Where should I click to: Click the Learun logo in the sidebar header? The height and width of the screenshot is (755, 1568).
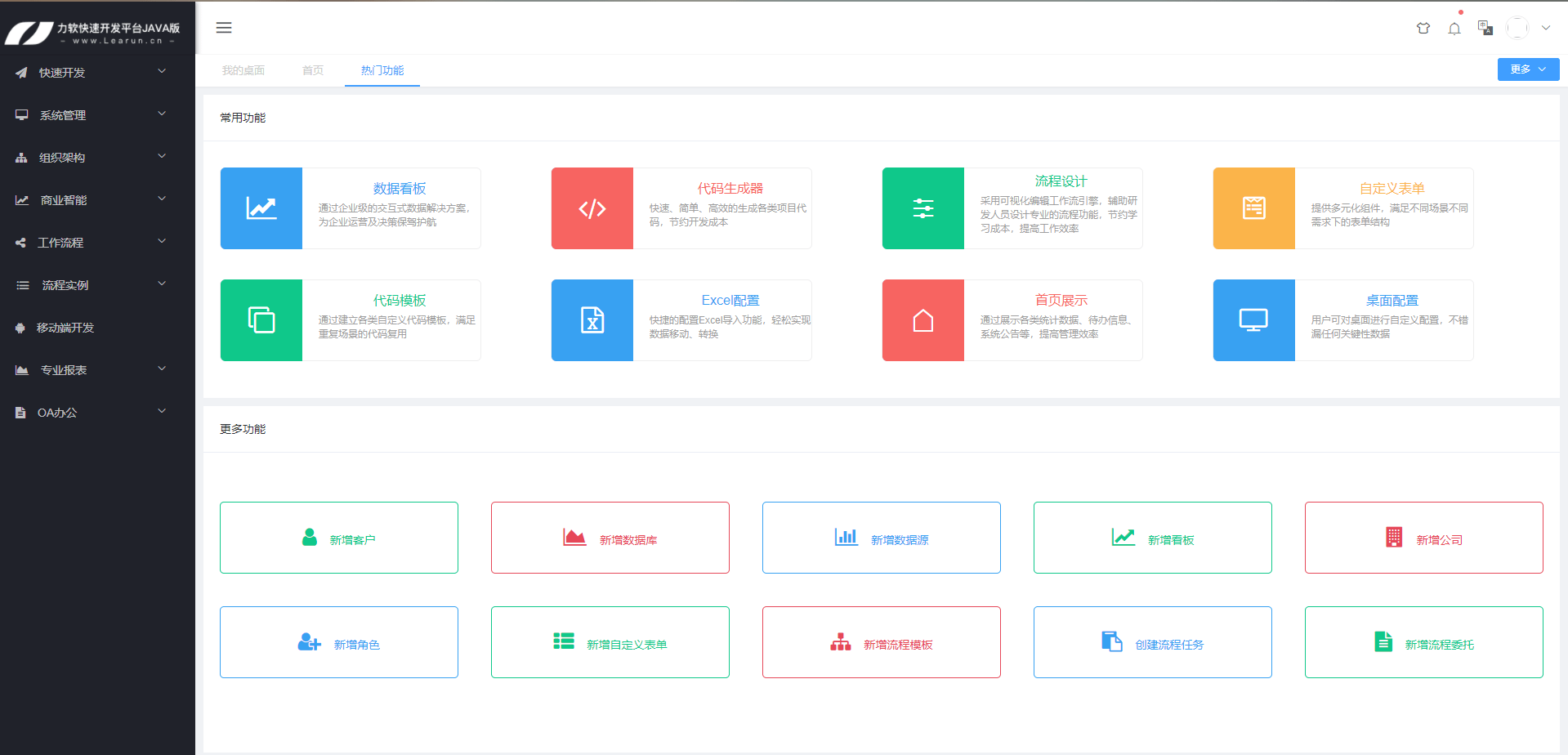(x=92, y=33)
